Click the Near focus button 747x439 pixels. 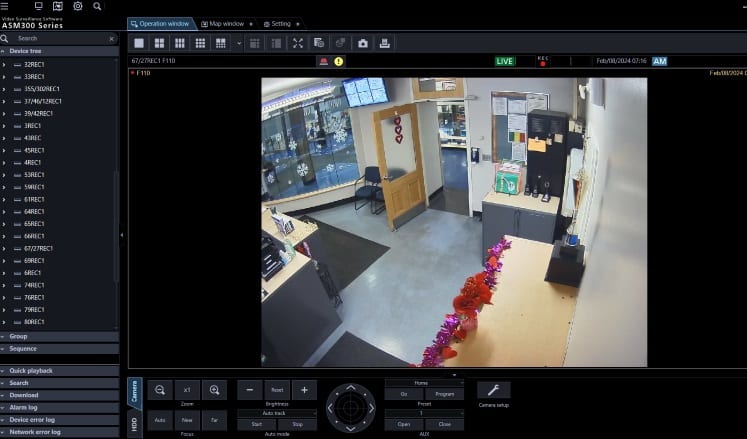[x=187, y=420]
